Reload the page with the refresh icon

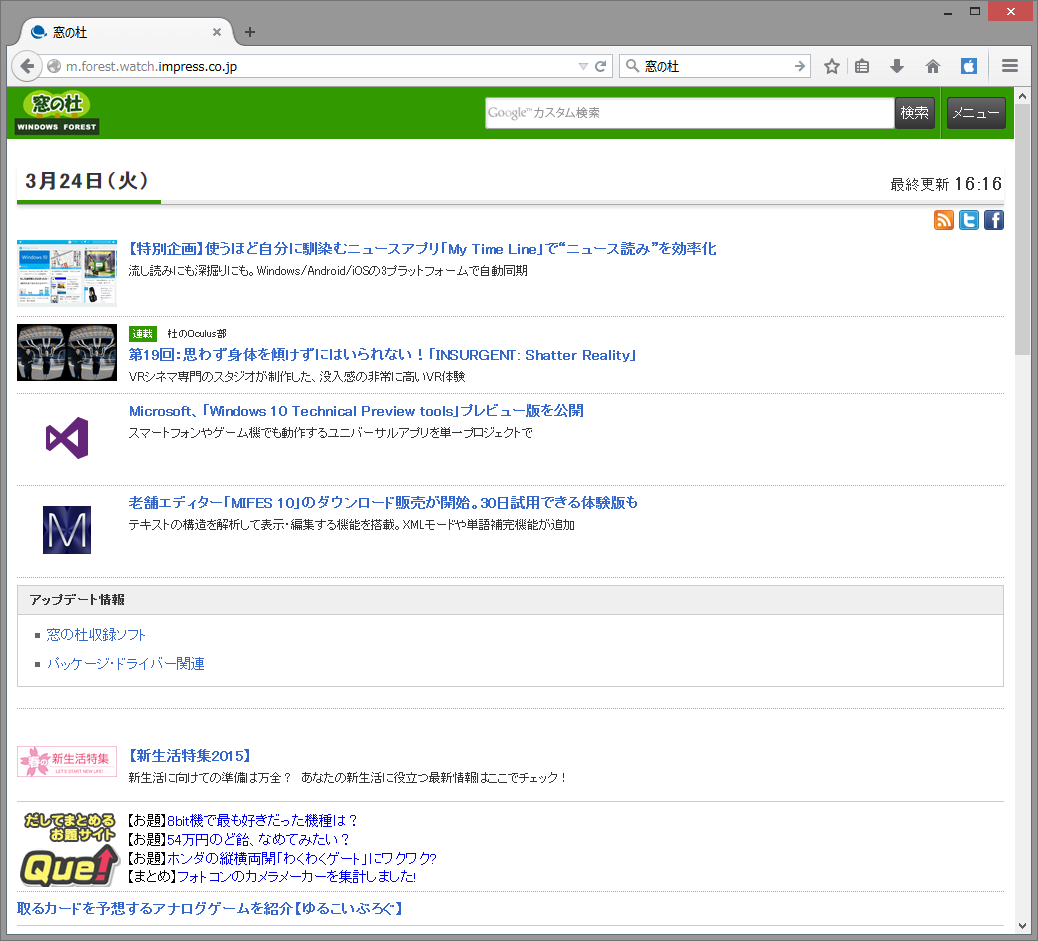pyautogui.click(x=600, y=66)
